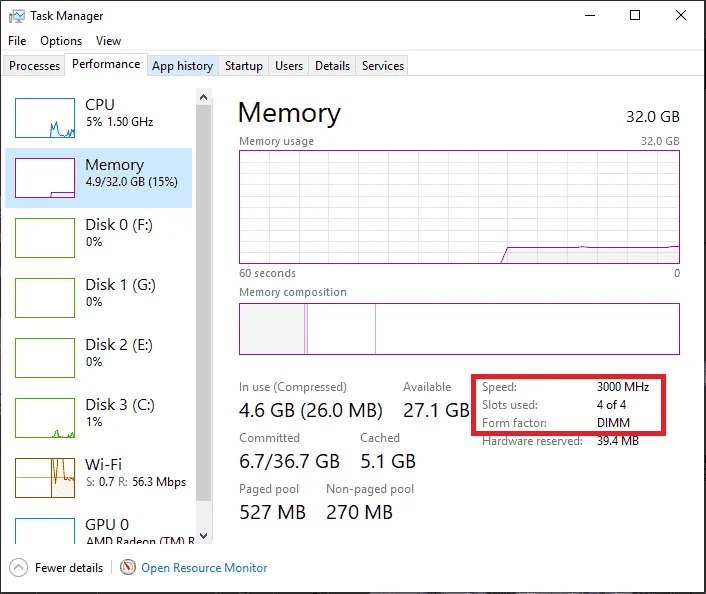
Task: Select the Wi-Fi graph in the sidebar
Action: pos(45,478)
